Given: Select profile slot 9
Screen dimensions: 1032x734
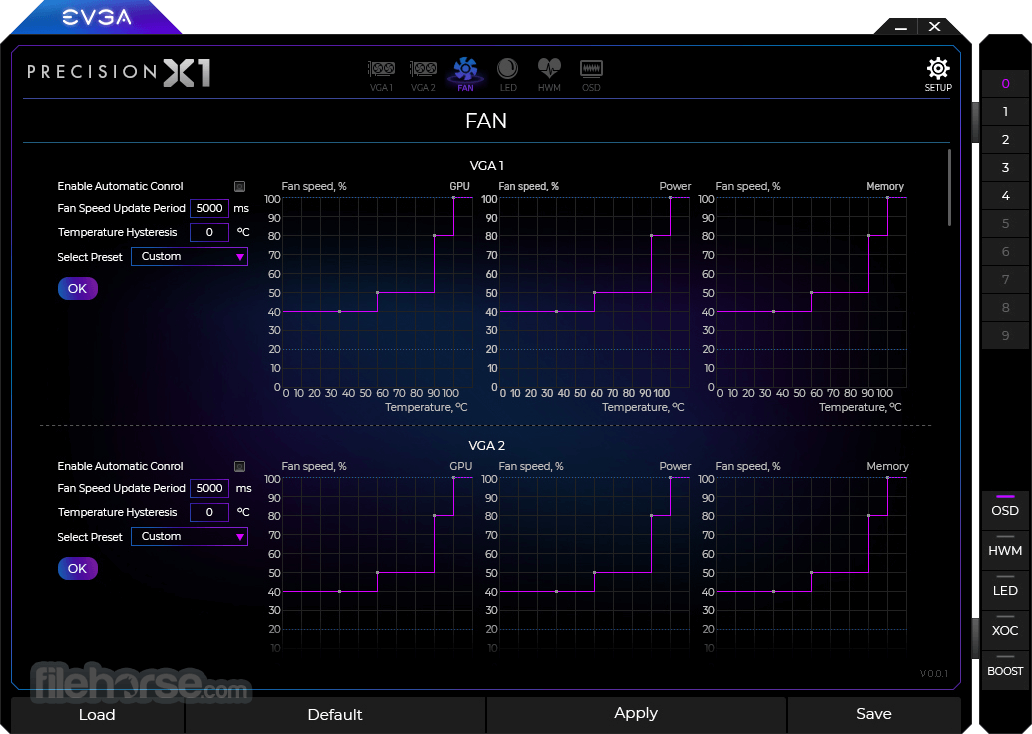Looking at the screenshot, I should 1005,336.
